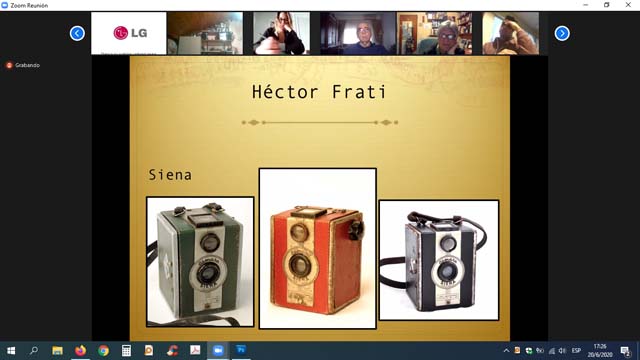This screenshot has height=360, width=640.
Task: Switch ESP keyboard language indicator
Action: (x=576, y=351)
